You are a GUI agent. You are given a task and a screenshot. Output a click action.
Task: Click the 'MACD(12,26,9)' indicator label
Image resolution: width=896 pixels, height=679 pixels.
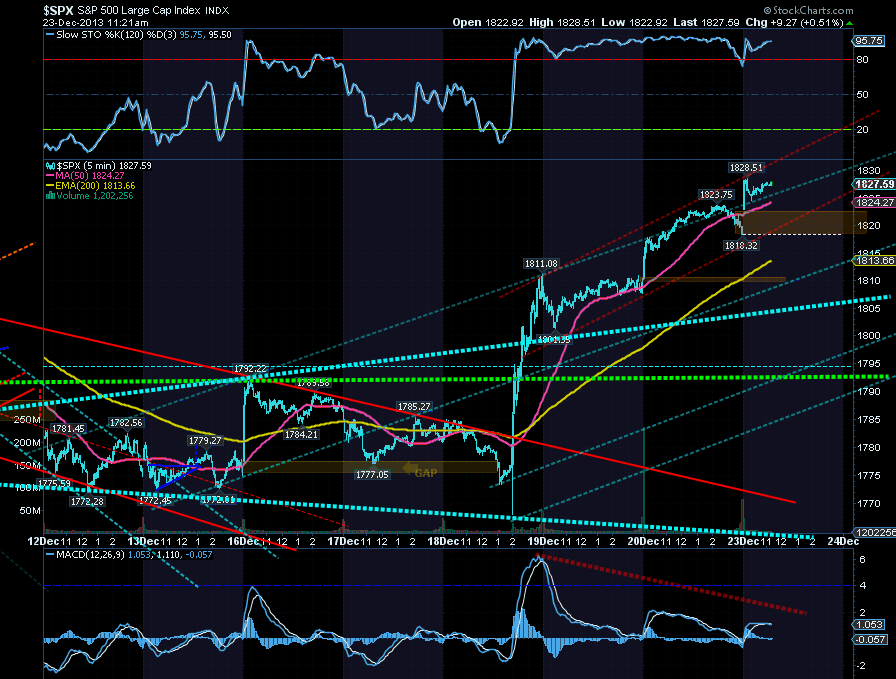point(90,555)
